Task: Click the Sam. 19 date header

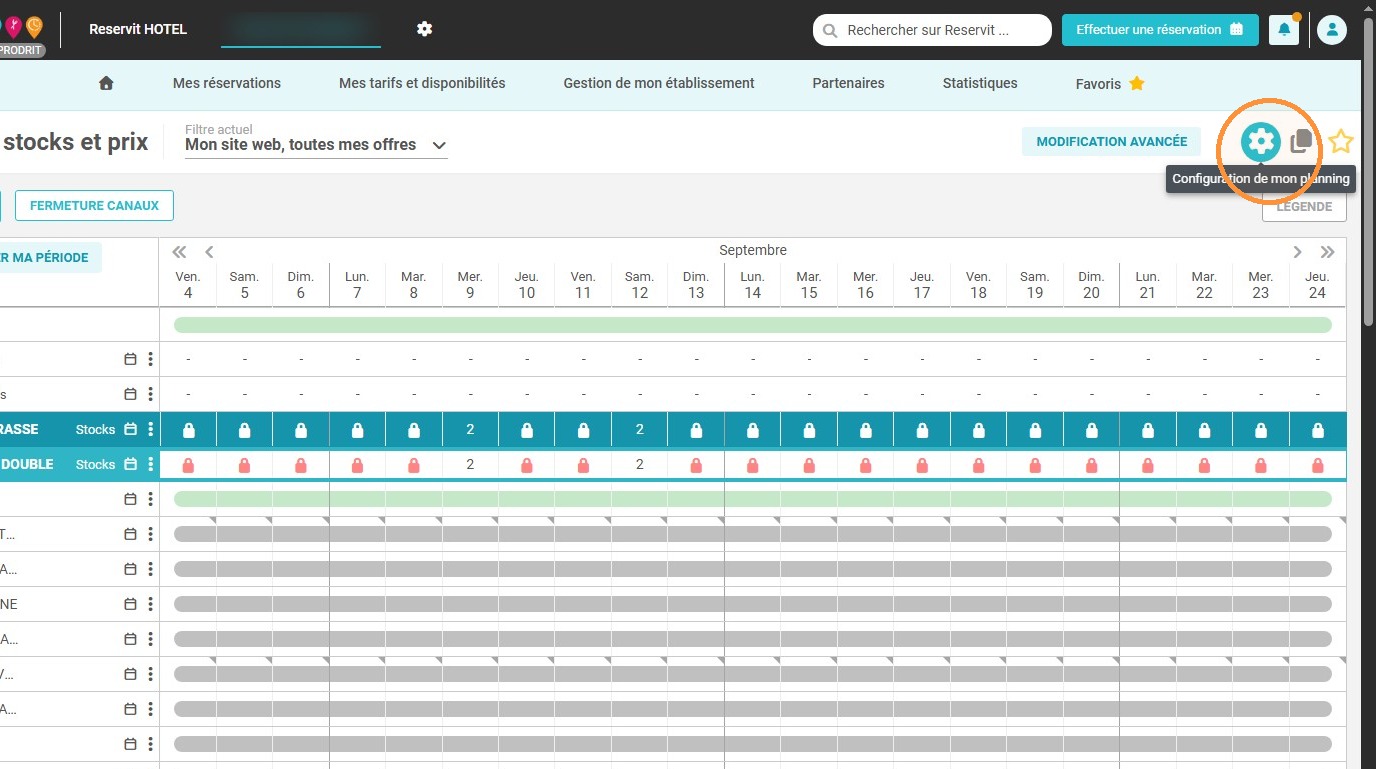Action: [1035, 285]
